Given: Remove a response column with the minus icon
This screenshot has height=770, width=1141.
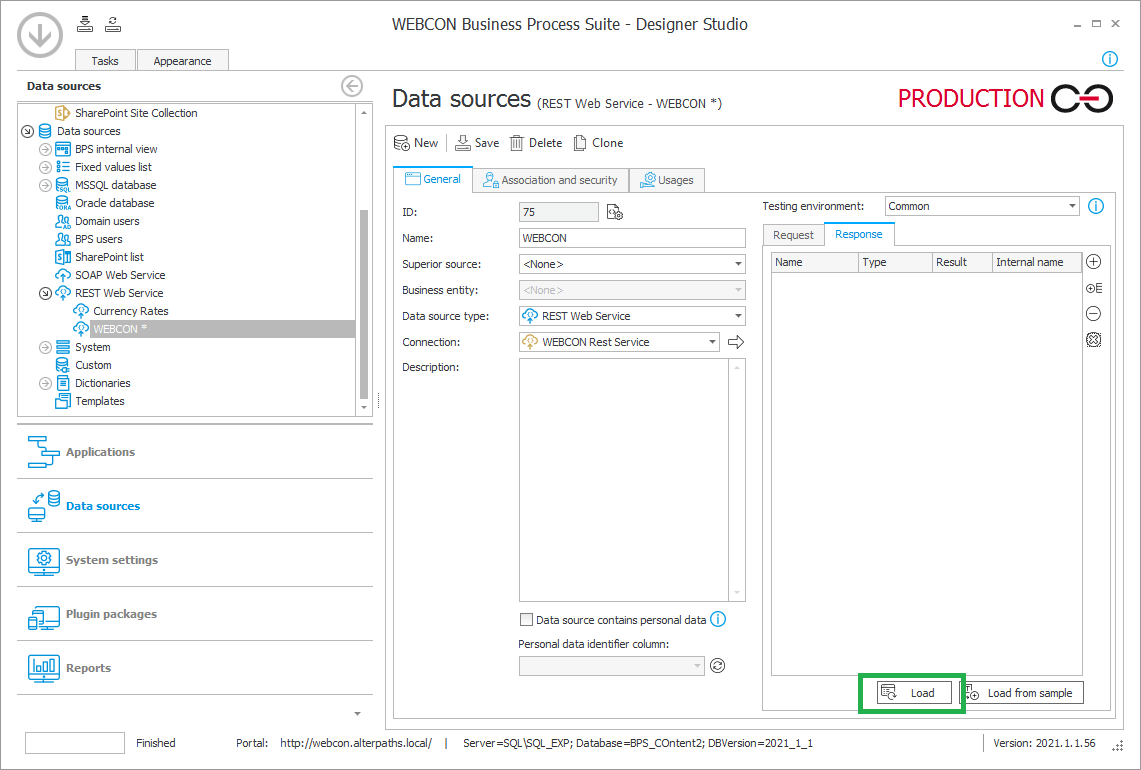Looking at the screenshot, I should [1093, 314].
